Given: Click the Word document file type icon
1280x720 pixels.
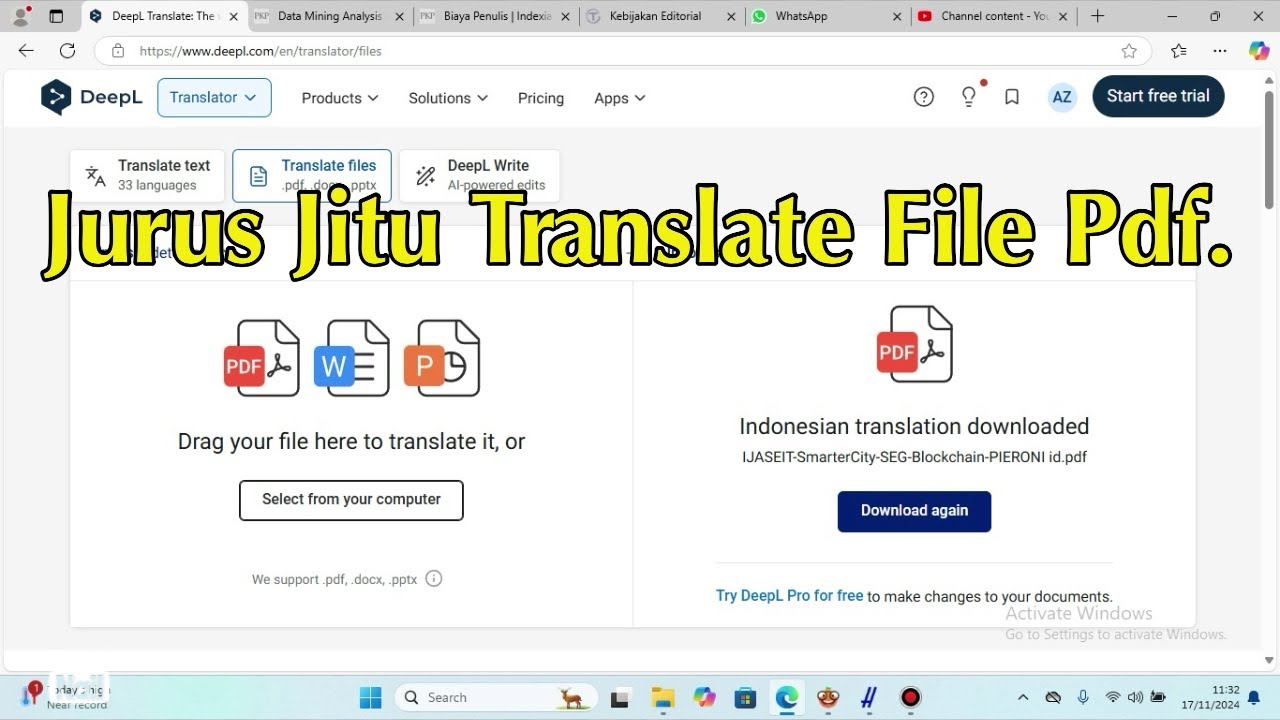Looking at the screenshot, I should (351, 358).
